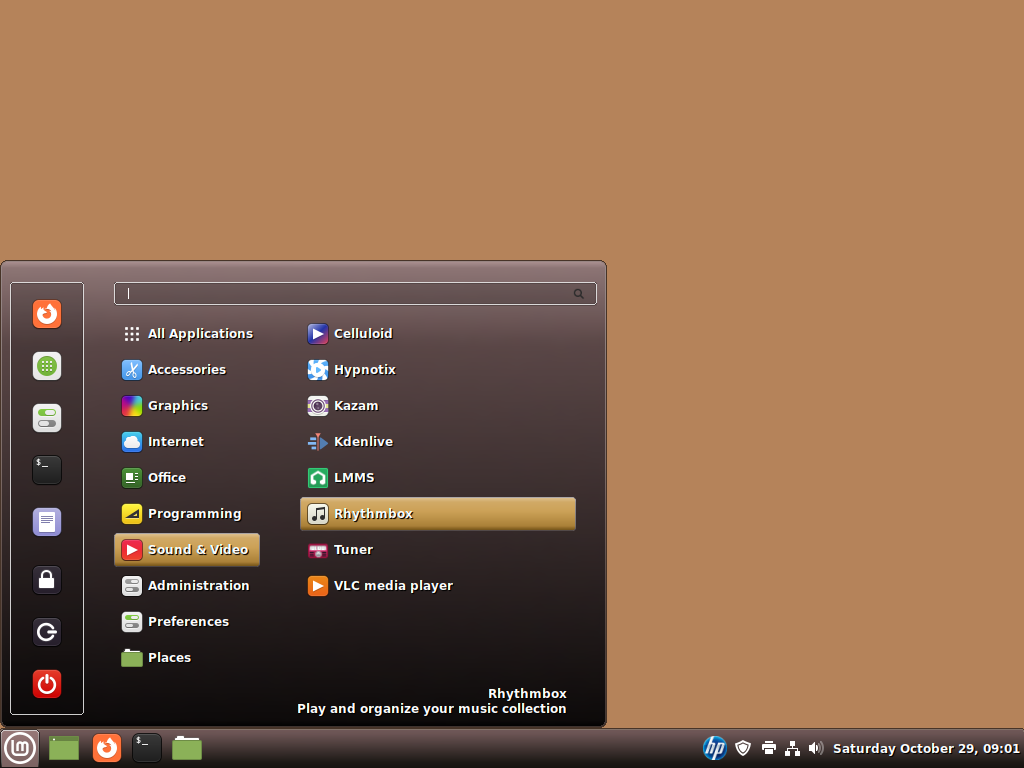
Task: Click the red power/shutdown icon
Action: 47,684
